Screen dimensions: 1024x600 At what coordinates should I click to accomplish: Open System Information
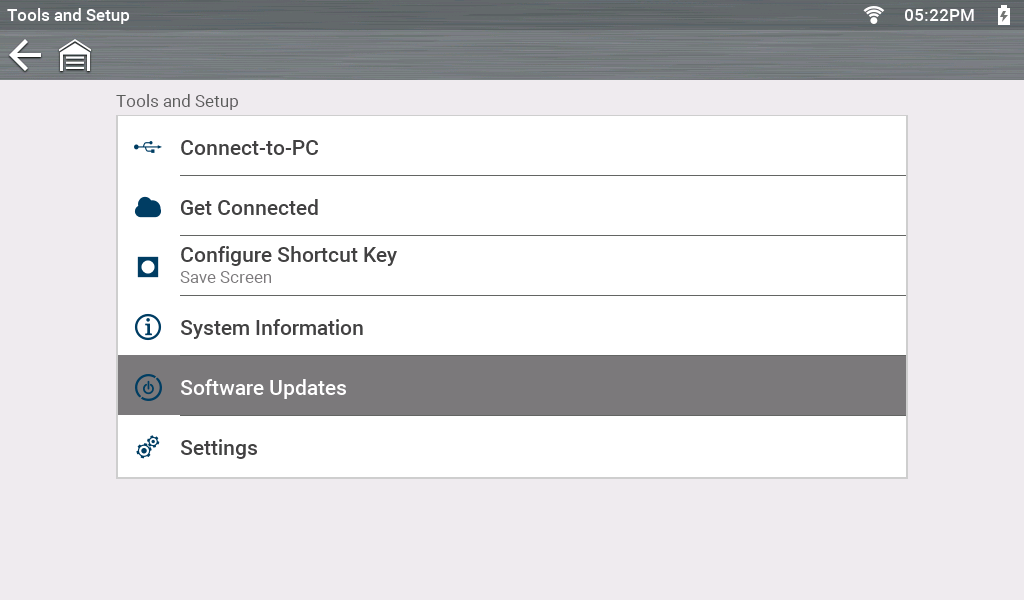[x=271, y=328]
